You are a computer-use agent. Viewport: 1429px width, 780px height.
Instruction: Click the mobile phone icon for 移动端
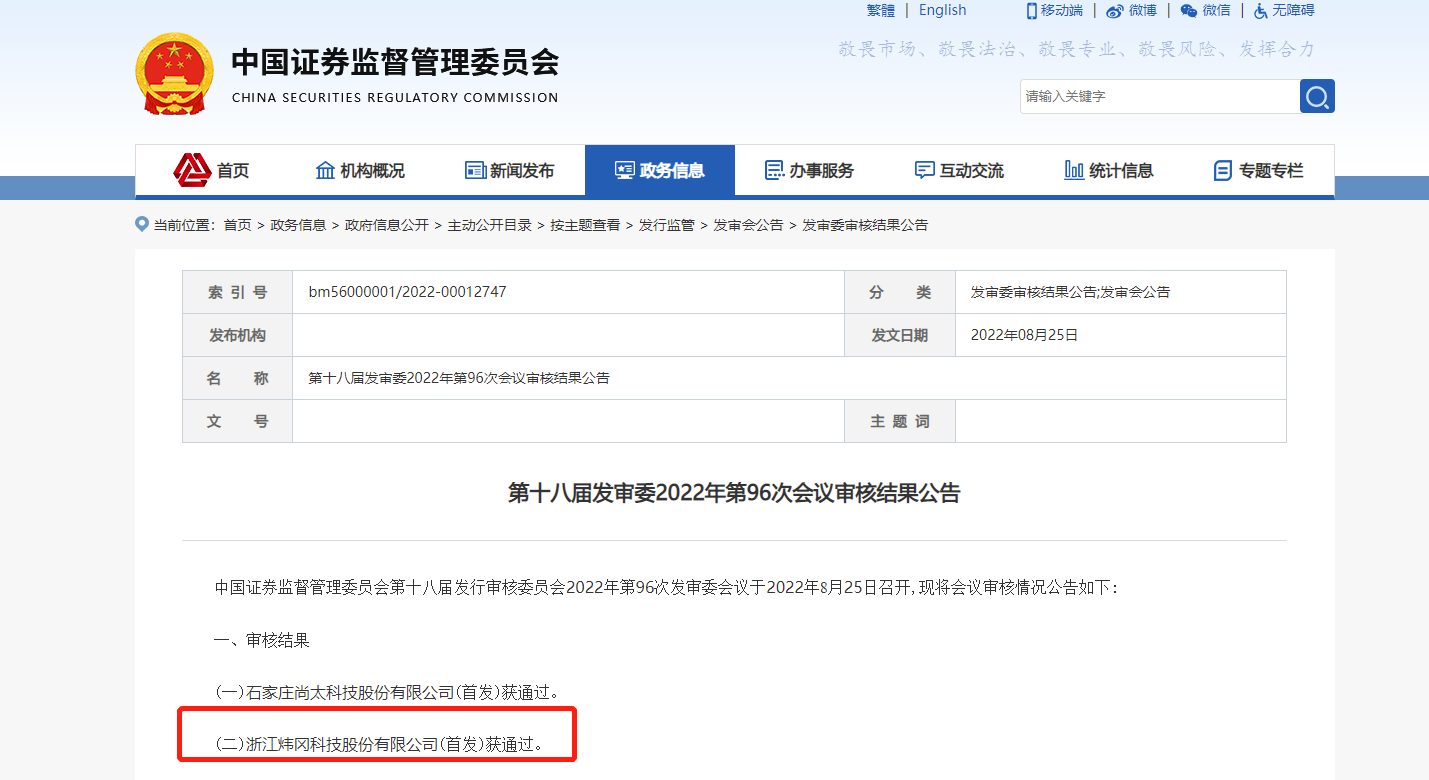[x=1032, y=10]
